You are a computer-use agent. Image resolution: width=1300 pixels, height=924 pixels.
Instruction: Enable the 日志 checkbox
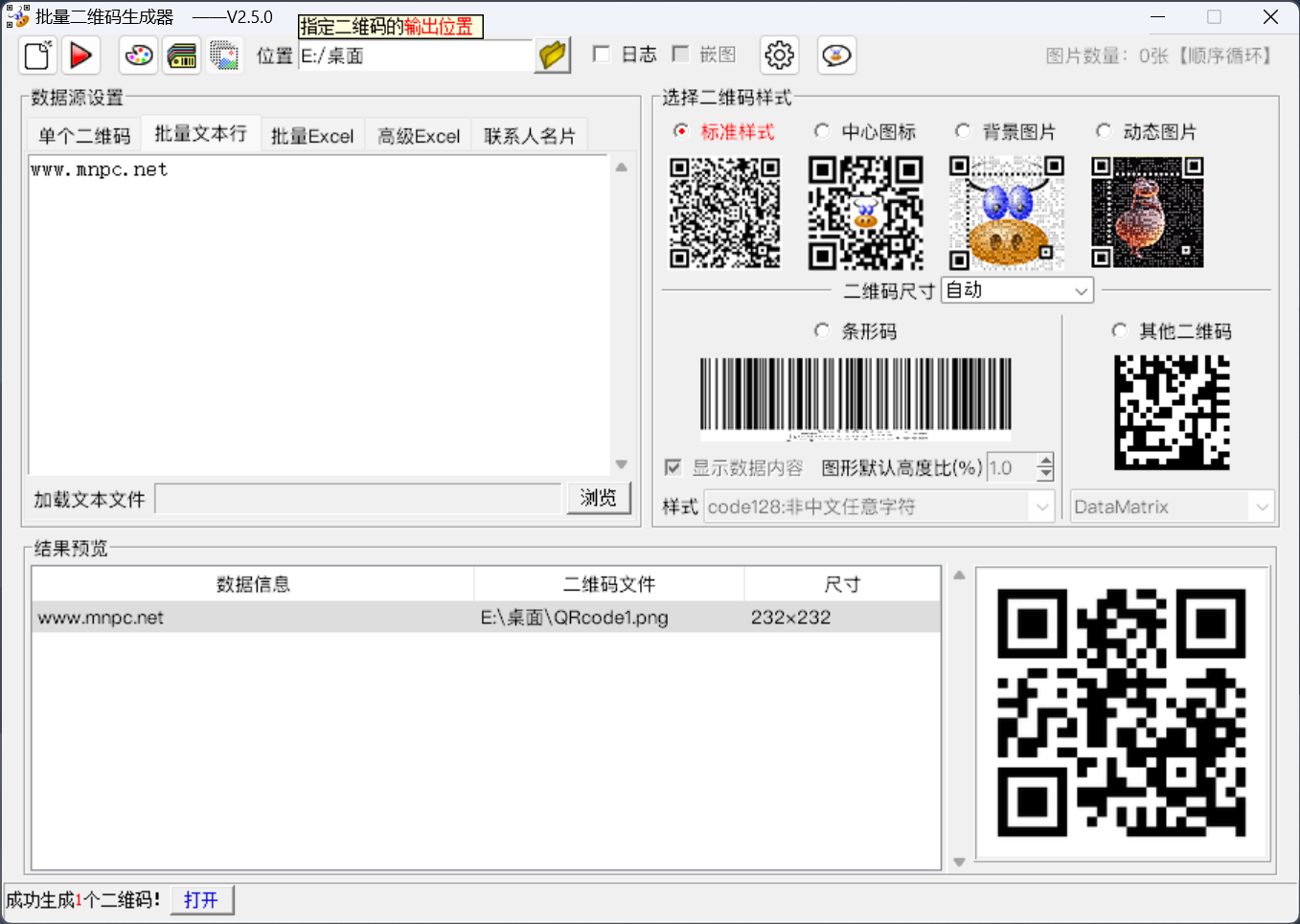(602, 55)
